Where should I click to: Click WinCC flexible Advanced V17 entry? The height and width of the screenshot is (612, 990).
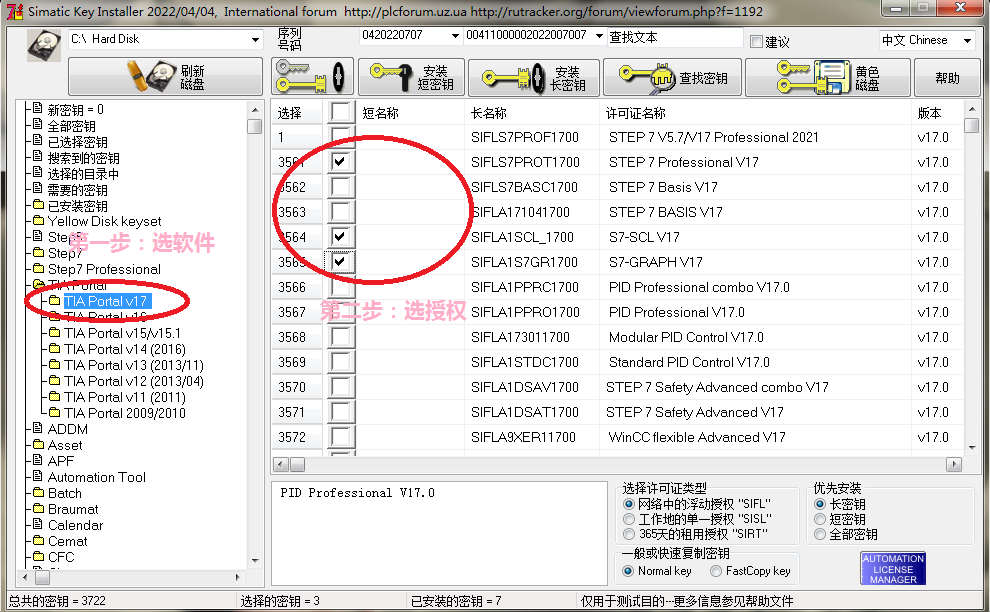point(697,437)
